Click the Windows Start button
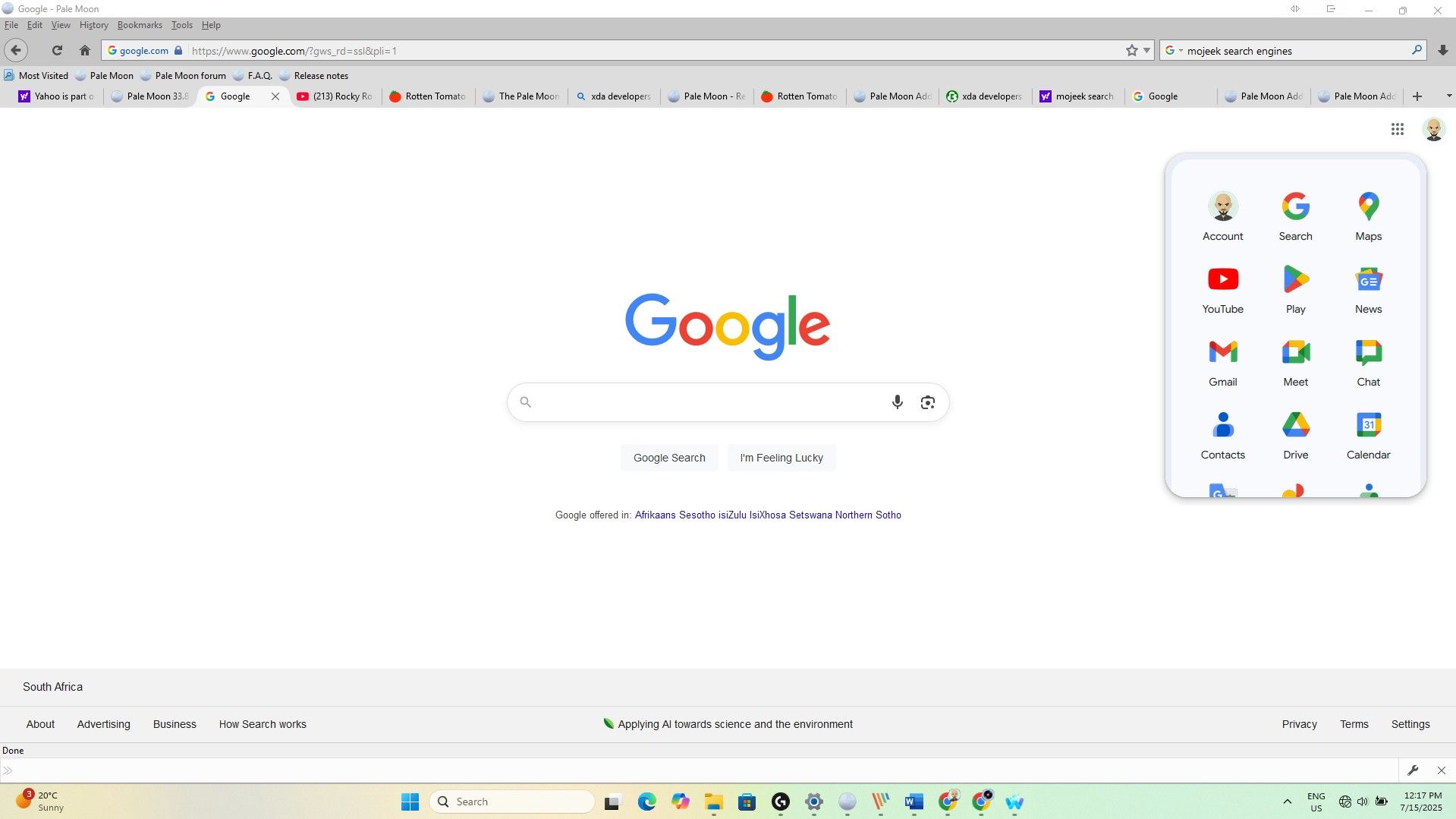 [410, 802]
